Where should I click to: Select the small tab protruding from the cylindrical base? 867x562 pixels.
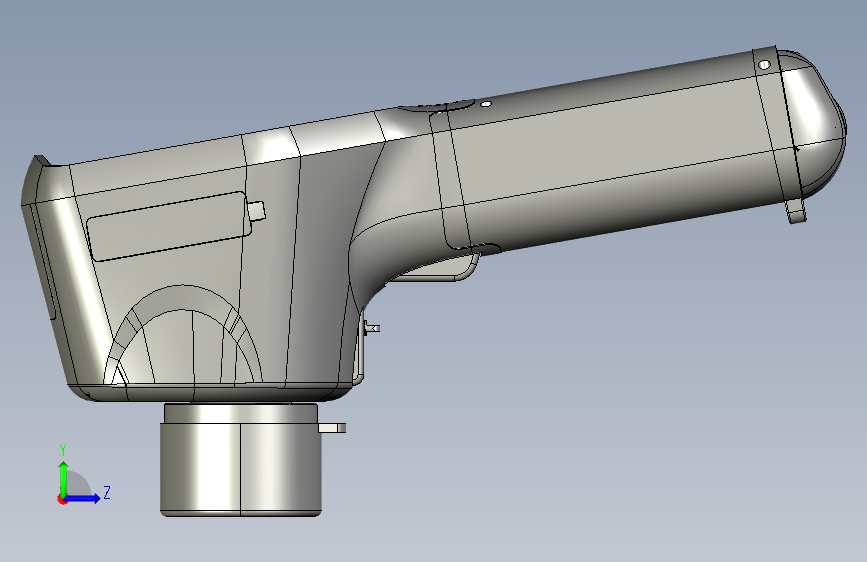click(x=332, y=428)
